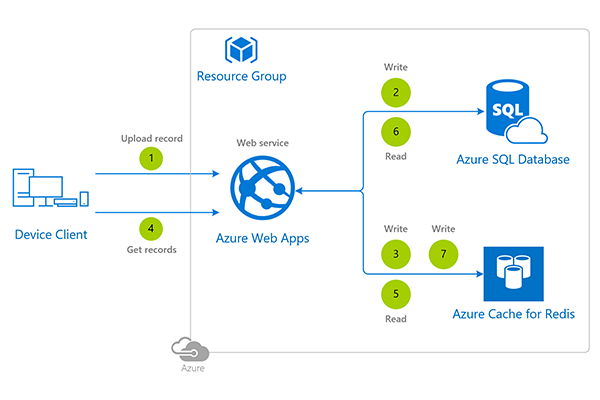Click the Write label above circle 3
This screenshot has width=600, height=400.
click(396, 229)
